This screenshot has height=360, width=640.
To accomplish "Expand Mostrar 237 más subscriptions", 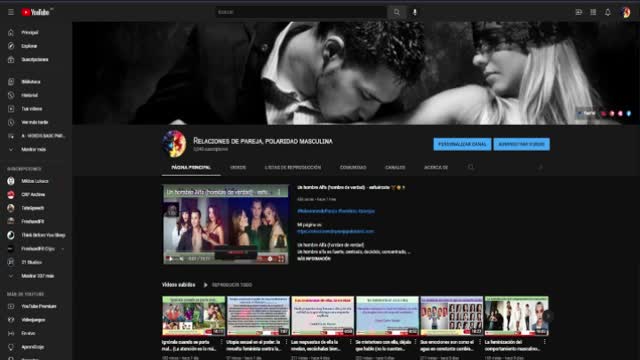I will pyautogui.click(x=38, y=276).
